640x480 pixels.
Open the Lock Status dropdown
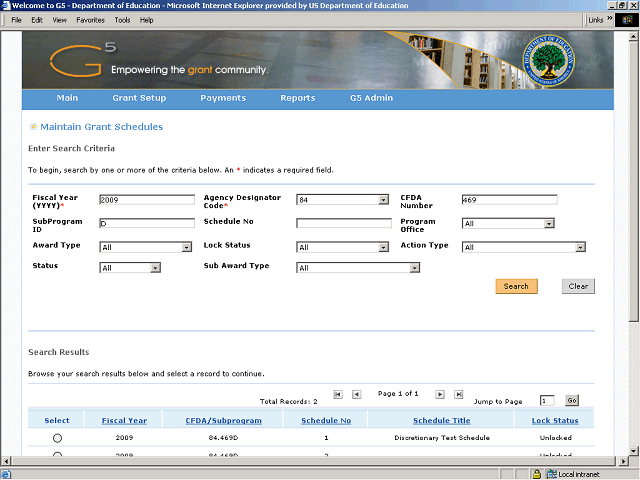383,247
